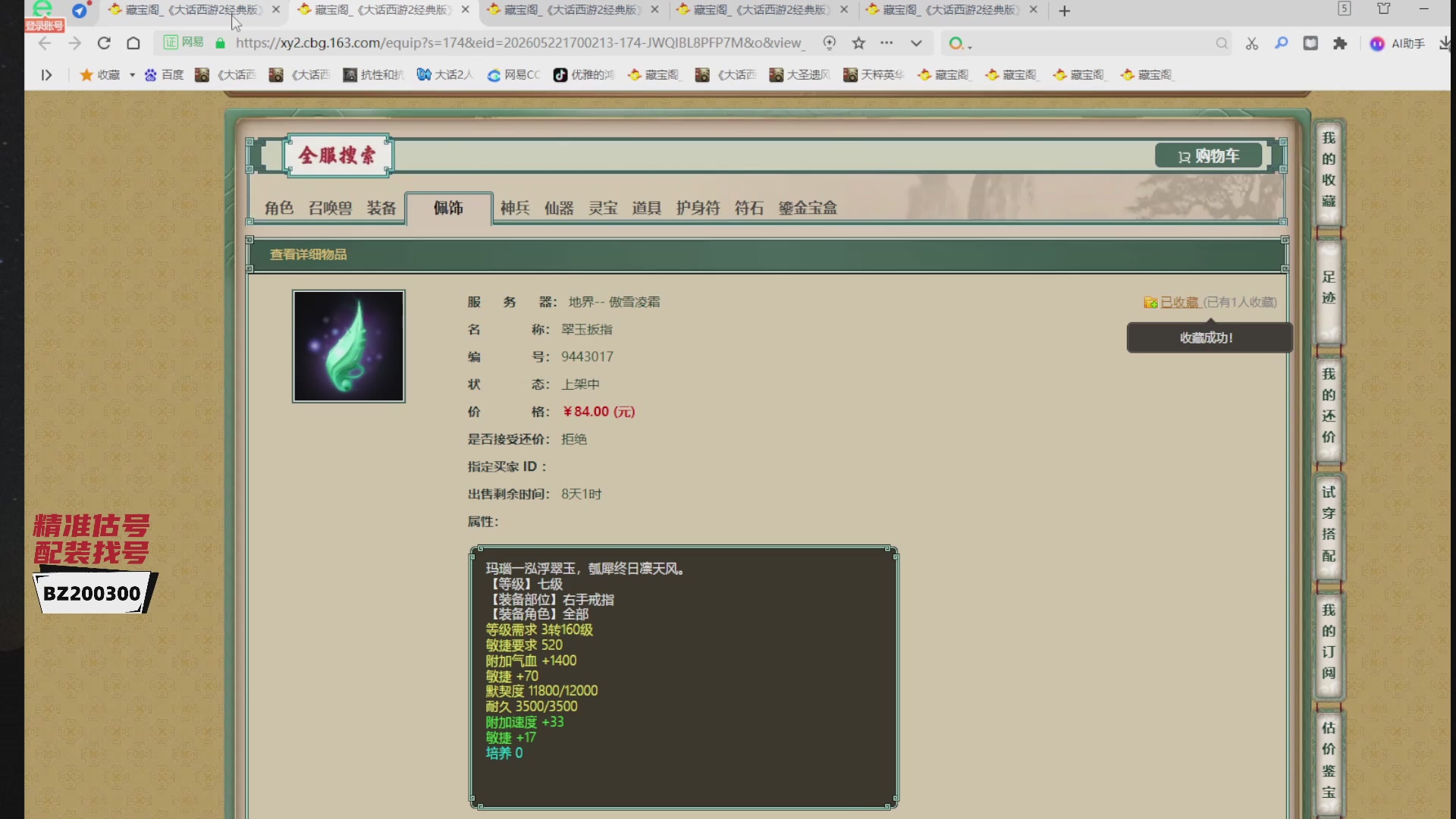
Task: Open the 大圣遗风 bookmark
Action: pyautogui.click(x=799, y=75)
